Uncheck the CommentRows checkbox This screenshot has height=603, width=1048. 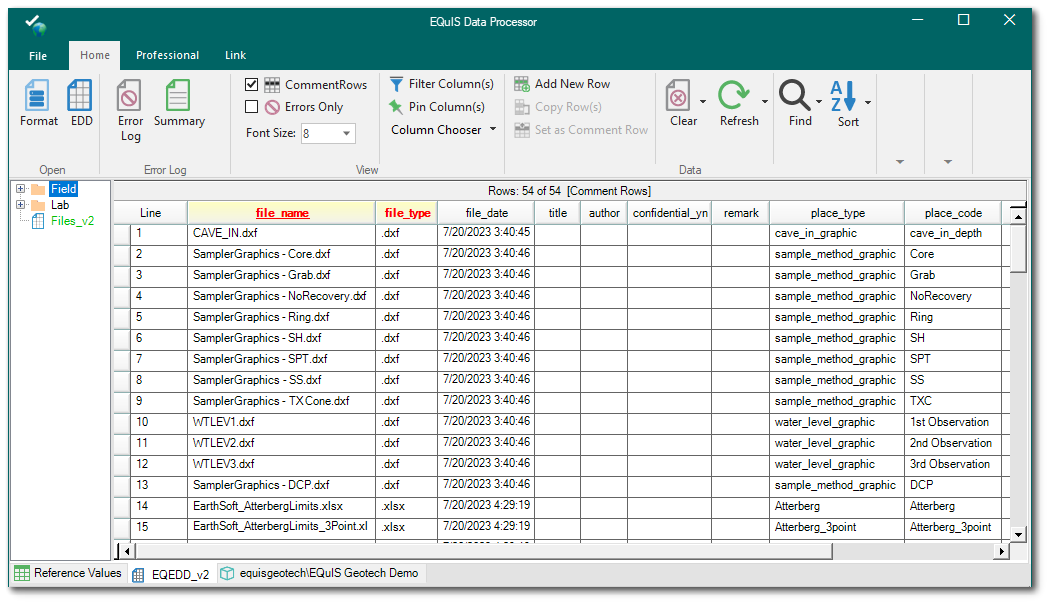[x=252, y=85]
